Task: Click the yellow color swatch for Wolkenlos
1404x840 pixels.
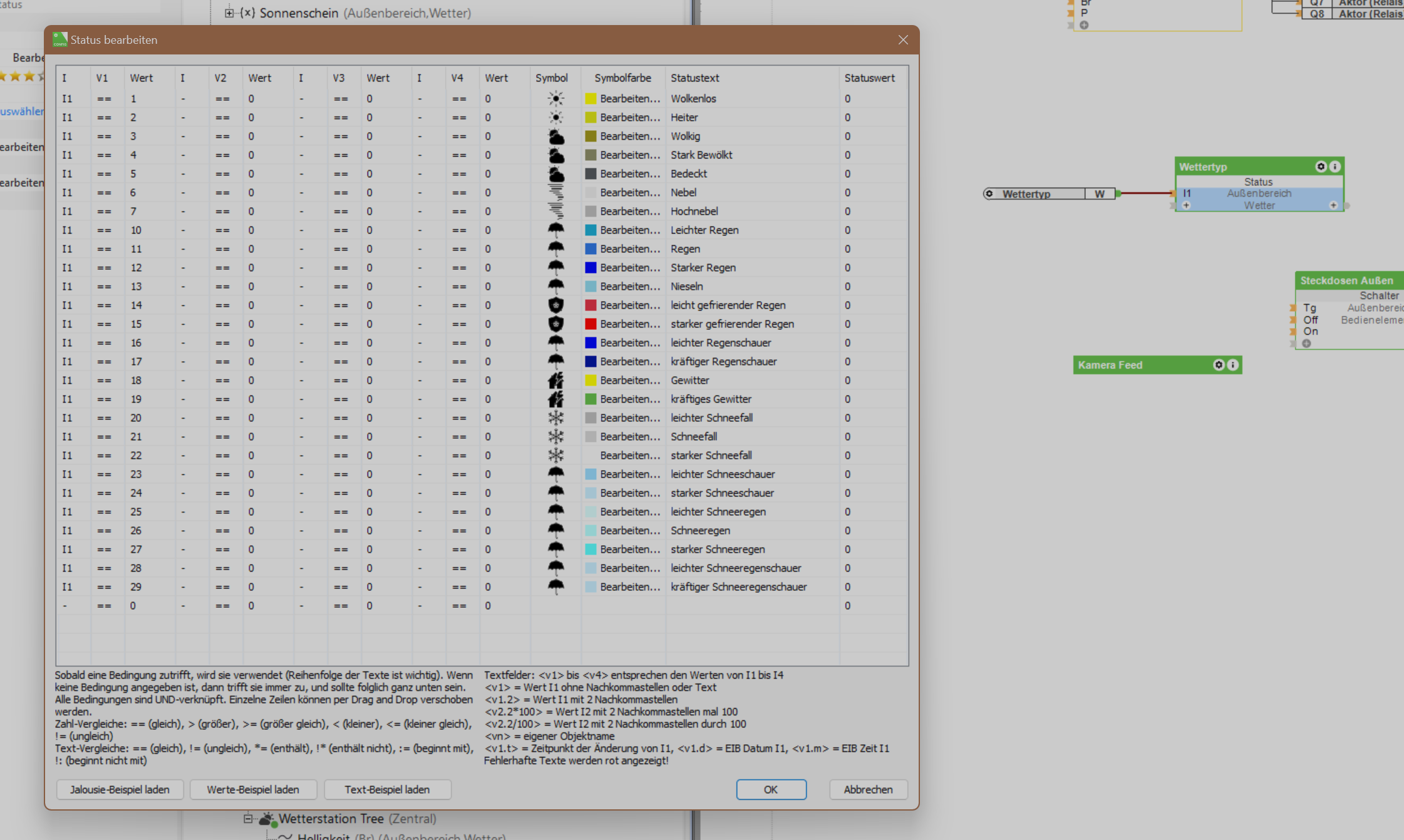Action: (x=590, y=98)
